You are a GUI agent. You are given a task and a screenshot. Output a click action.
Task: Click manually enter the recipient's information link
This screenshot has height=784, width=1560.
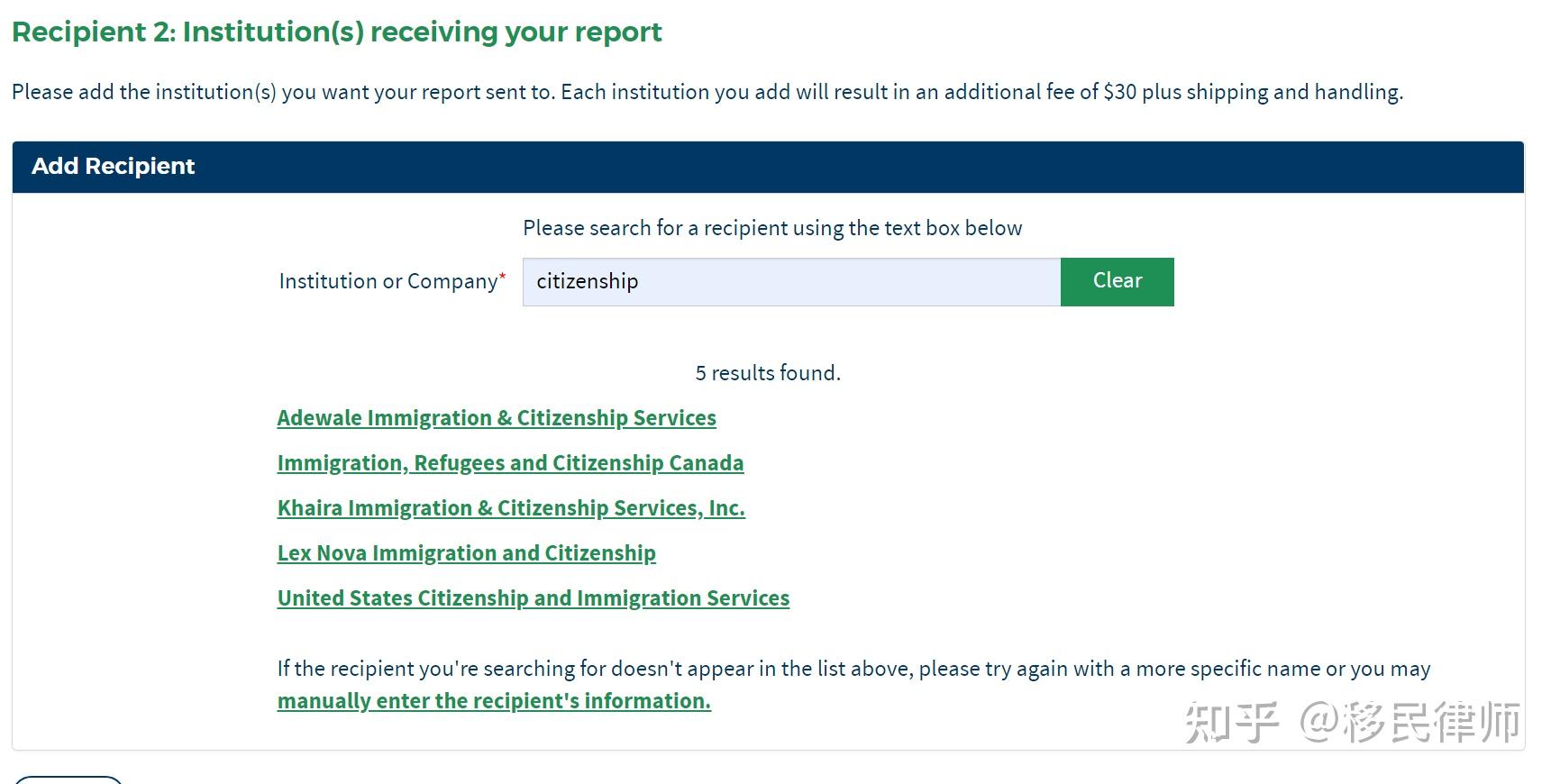494,701
